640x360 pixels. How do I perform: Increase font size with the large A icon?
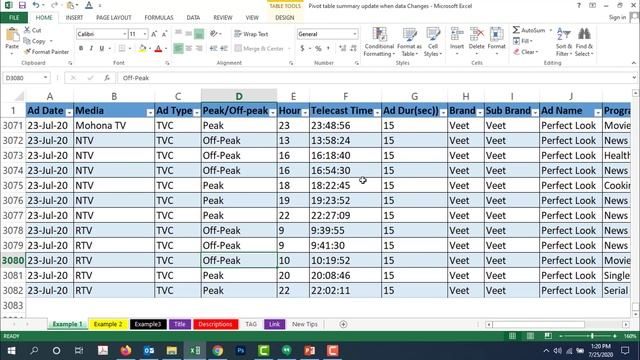[x=154, y=34]
